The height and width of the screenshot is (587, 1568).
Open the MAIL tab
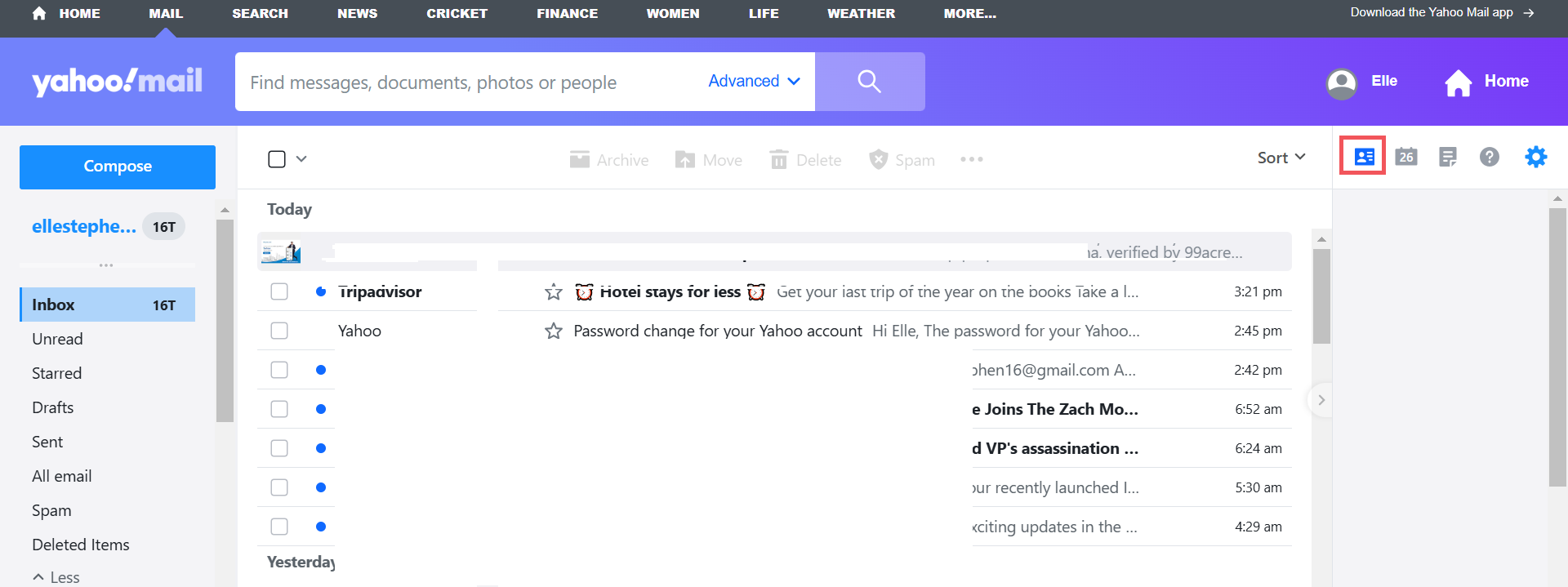point(166,13)
